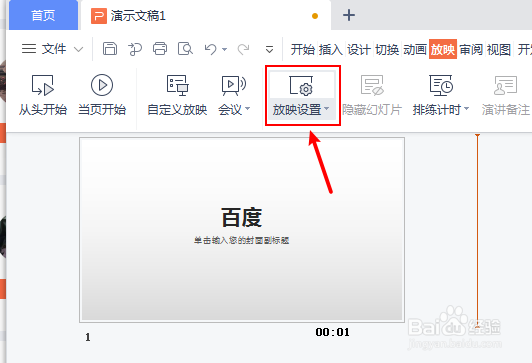
Task: Click the subtitle placeholder 单击输入您的封面副标题
Action: pyautogui.click(x=242, y=241)
